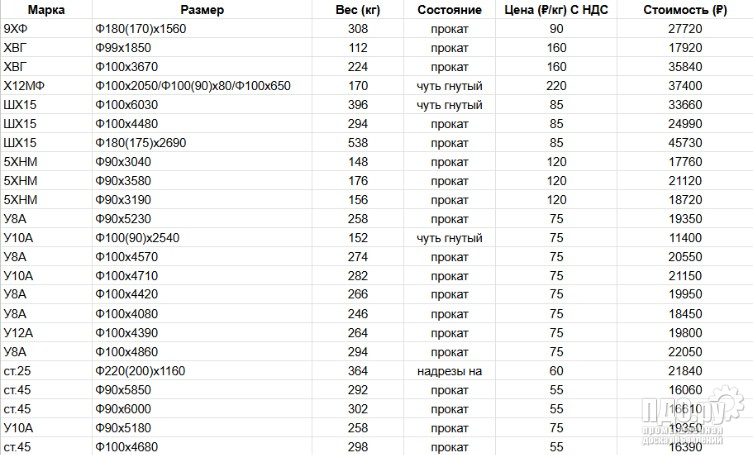Image resolution: width=753 pixels, height=455 pixels.
Task: Select the weight cell showing 538
Action: pos(359,143)
